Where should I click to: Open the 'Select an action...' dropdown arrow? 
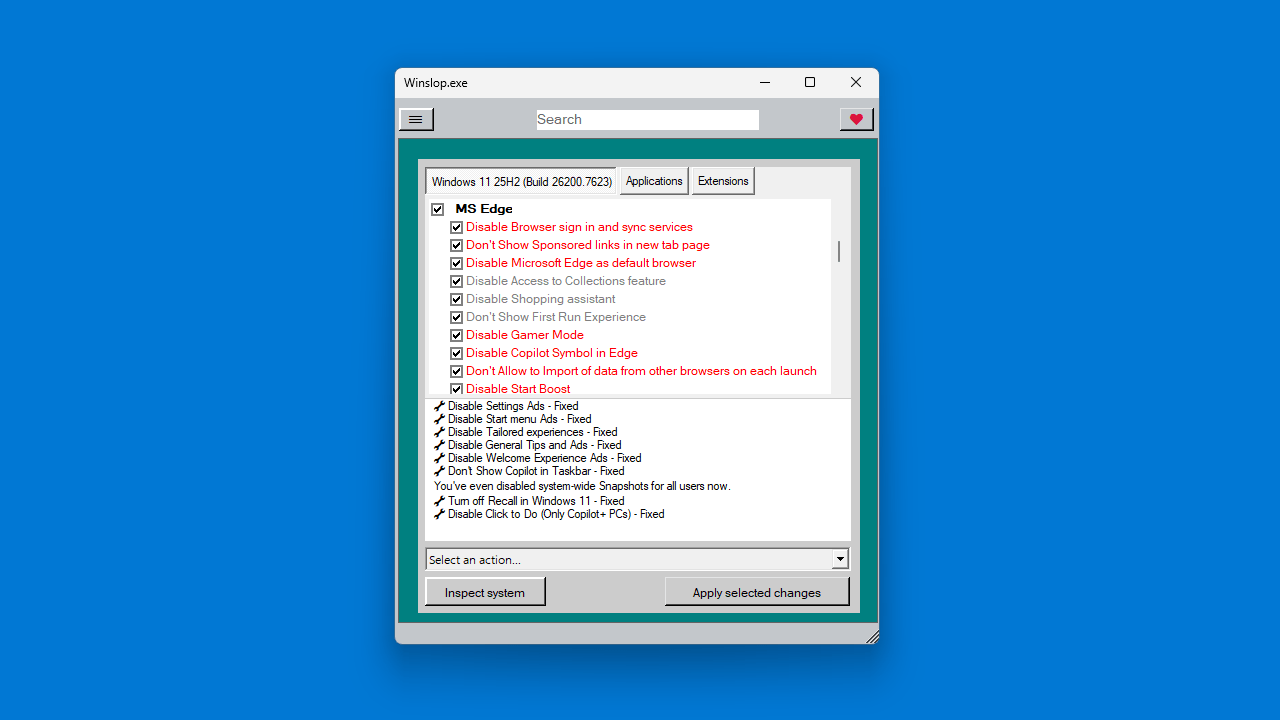(840, 560)
